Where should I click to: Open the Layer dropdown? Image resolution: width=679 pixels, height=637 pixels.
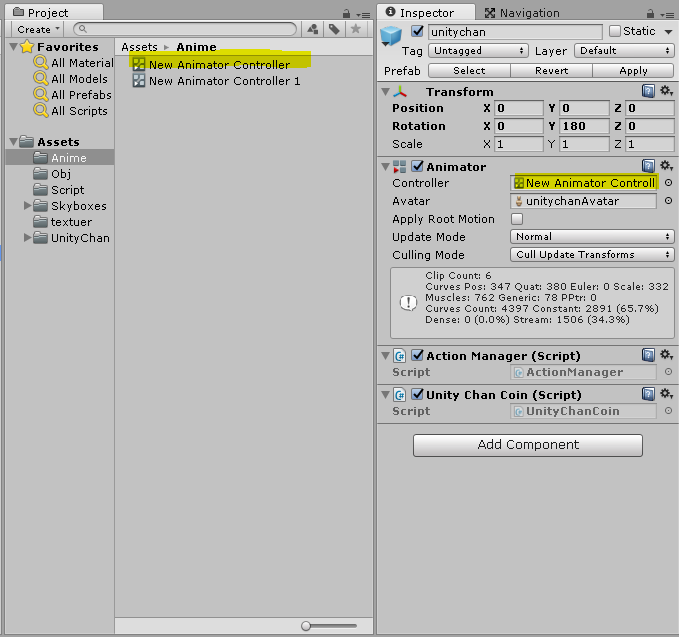click(x=624, y=51)
